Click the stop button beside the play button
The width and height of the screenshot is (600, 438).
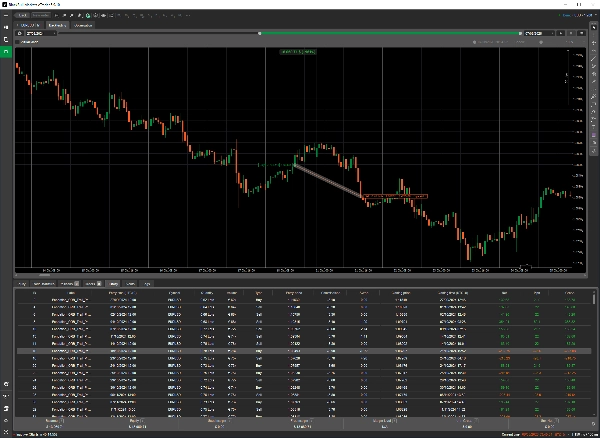coord(571,33)
